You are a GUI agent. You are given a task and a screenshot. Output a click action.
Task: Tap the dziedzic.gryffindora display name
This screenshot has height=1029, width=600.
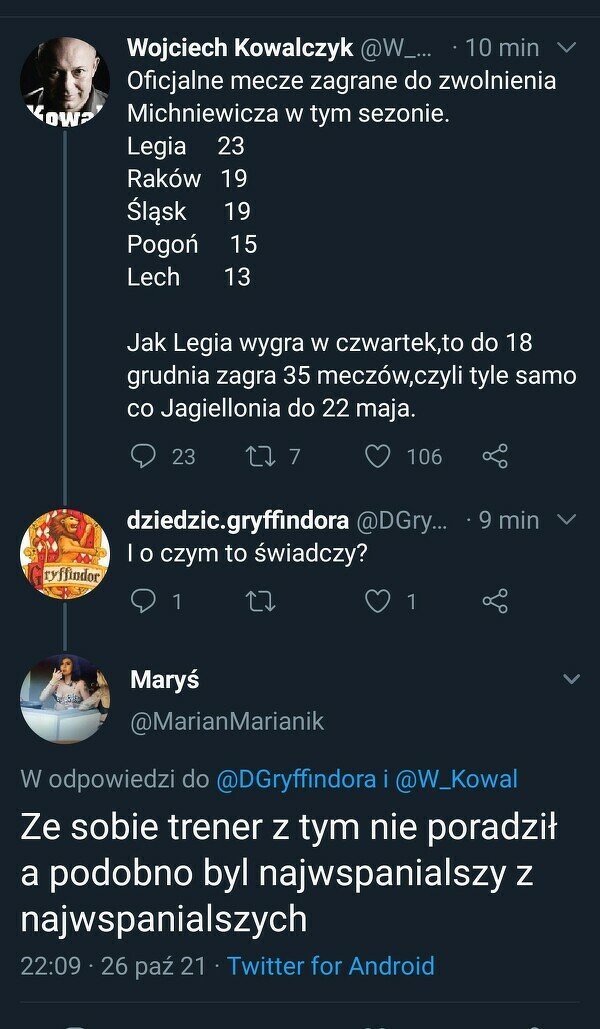(238, 520)
